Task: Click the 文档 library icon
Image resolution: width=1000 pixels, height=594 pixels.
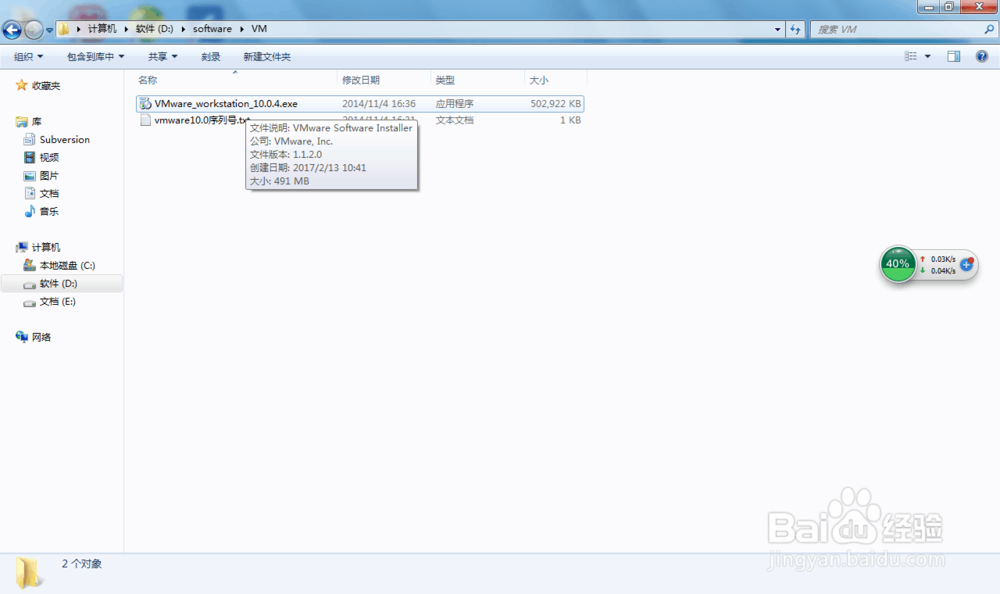Action: pyautogui.click(x=29, y=193)
